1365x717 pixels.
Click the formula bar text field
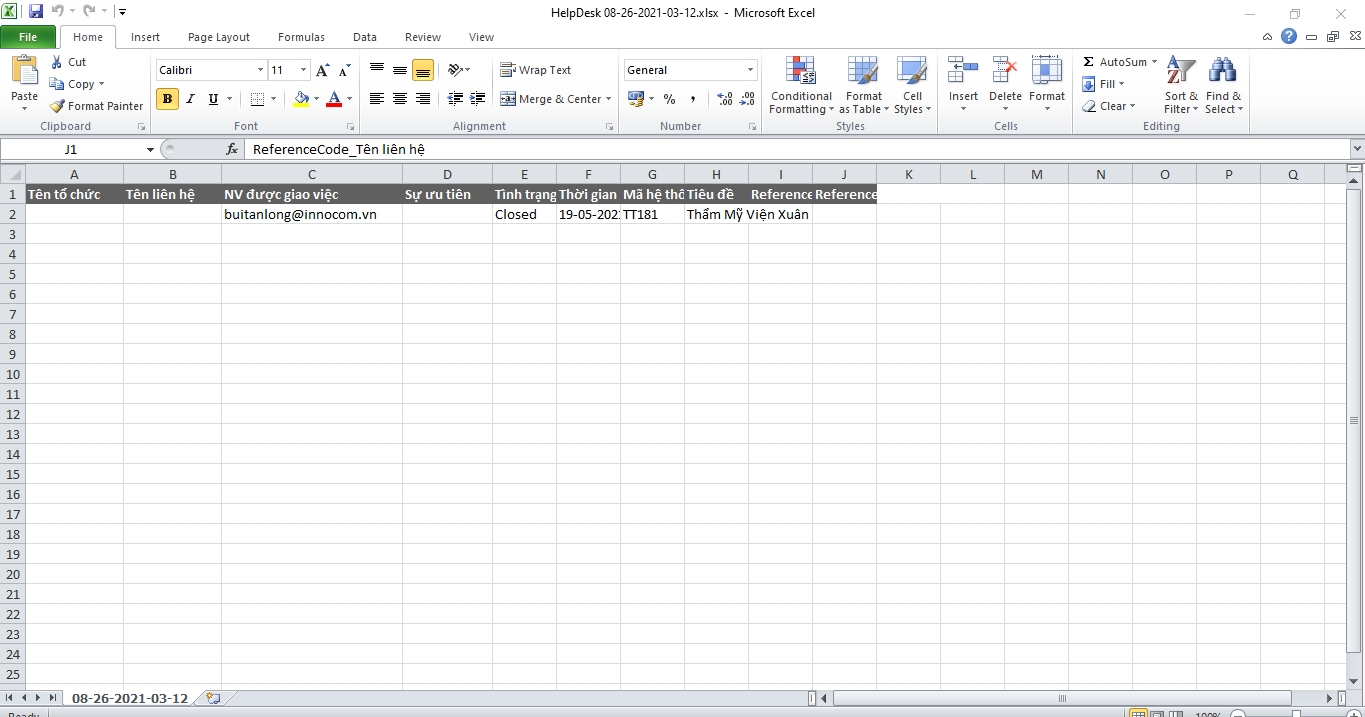pyautogui.click(x=790, y=149)
